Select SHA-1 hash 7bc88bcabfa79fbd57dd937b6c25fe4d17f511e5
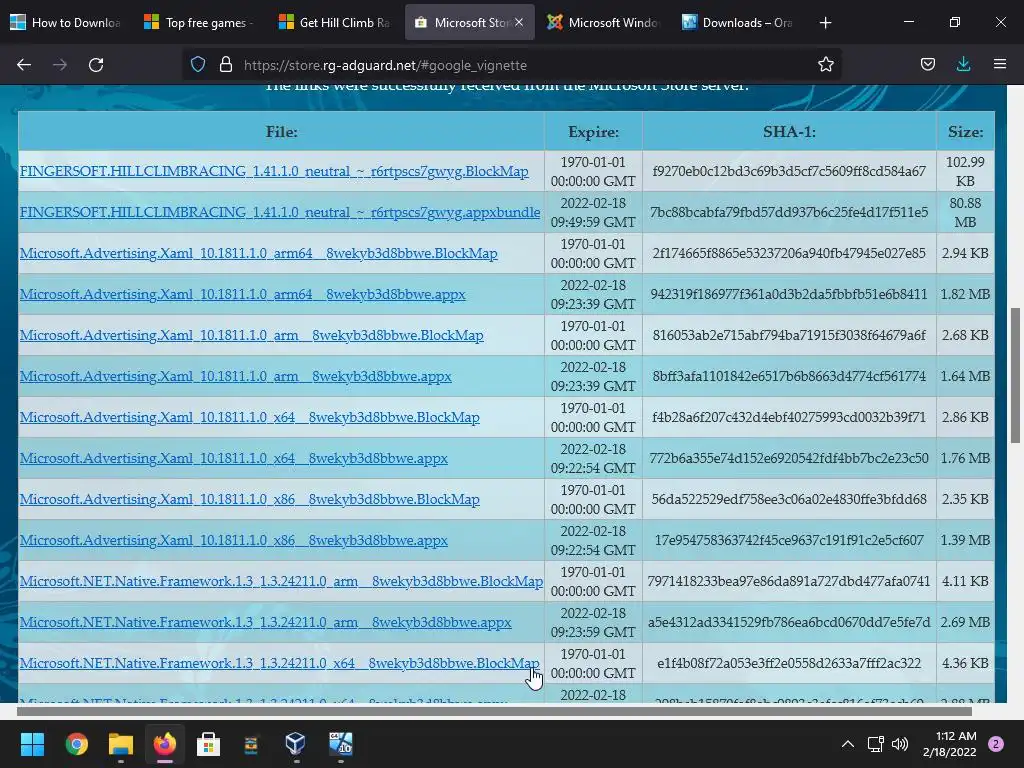1024x768 pixels. 789,212
